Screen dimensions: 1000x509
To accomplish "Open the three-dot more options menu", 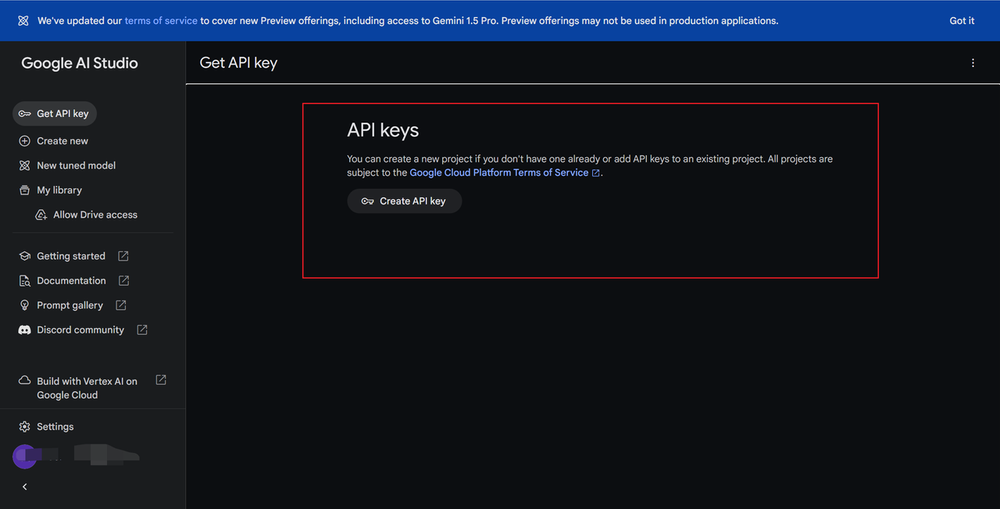I will (973, 63).
